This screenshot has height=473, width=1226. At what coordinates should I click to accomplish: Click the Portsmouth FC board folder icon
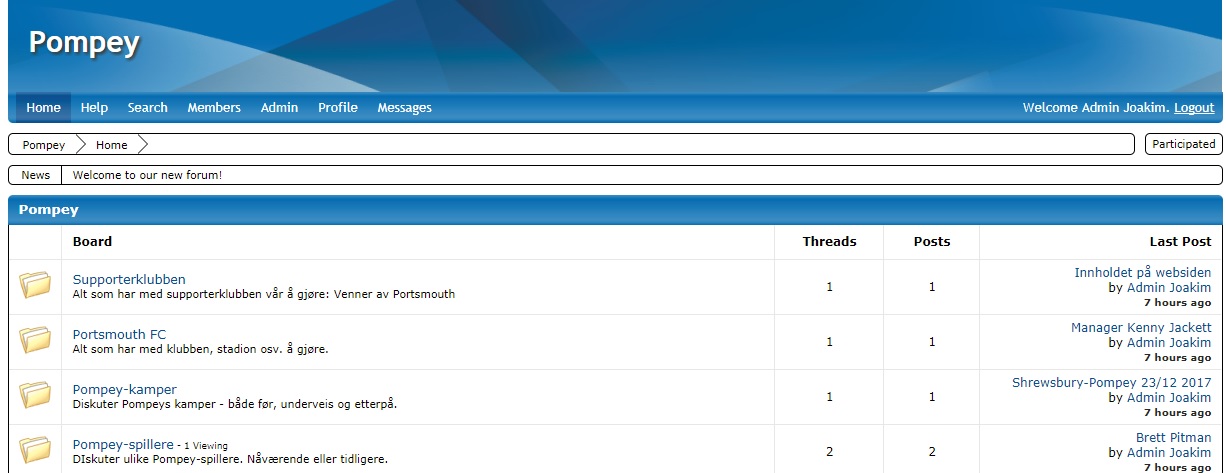click(x=35, y=341)
